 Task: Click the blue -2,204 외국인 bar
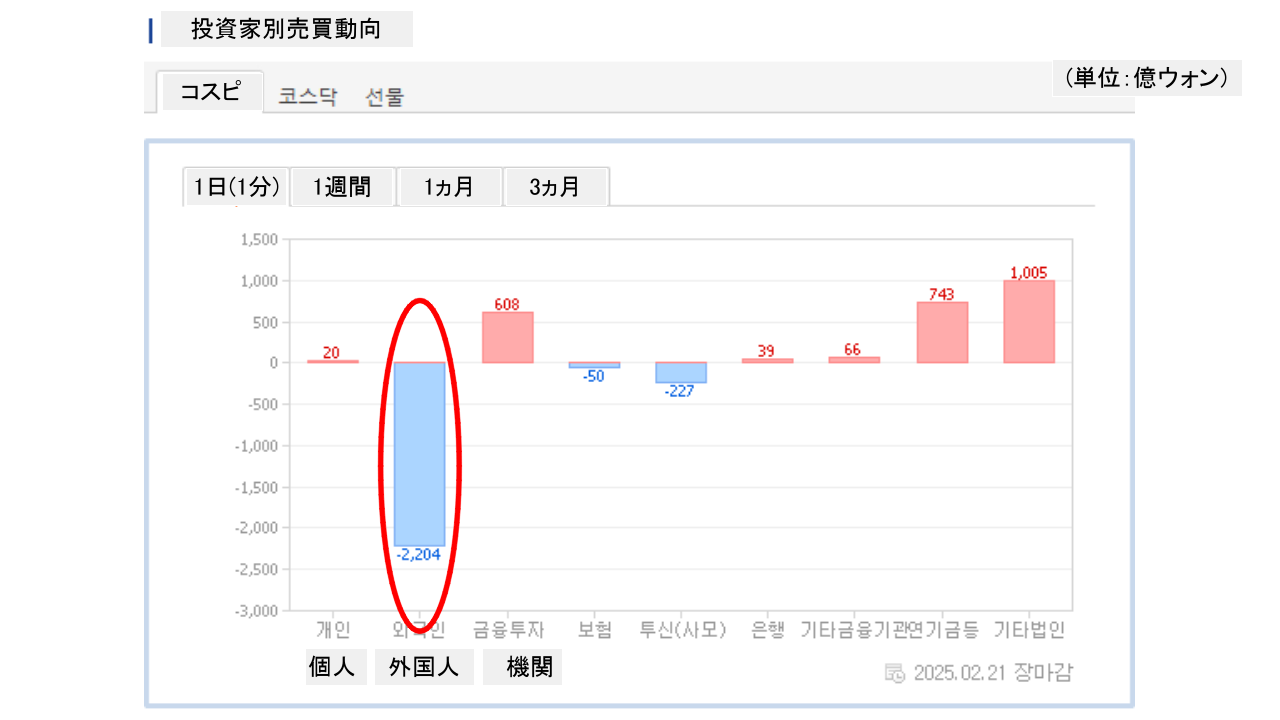click(419, 453)
